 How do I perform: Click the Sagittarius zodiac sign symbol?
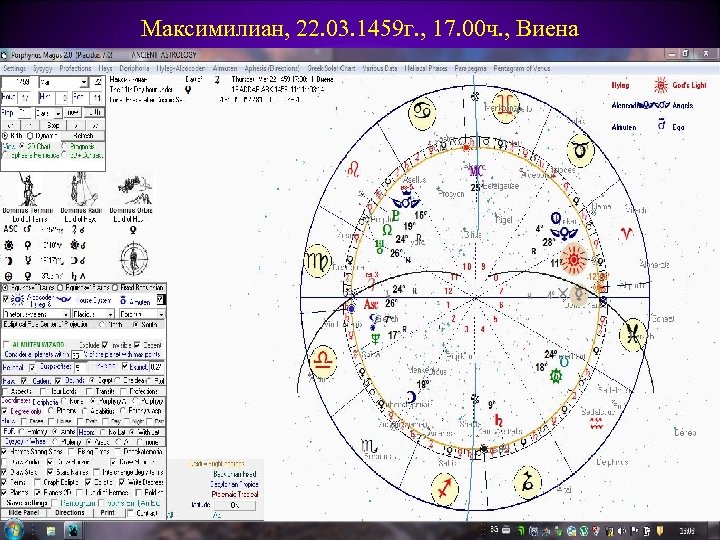pyautogui.click(x=444, y=489)
